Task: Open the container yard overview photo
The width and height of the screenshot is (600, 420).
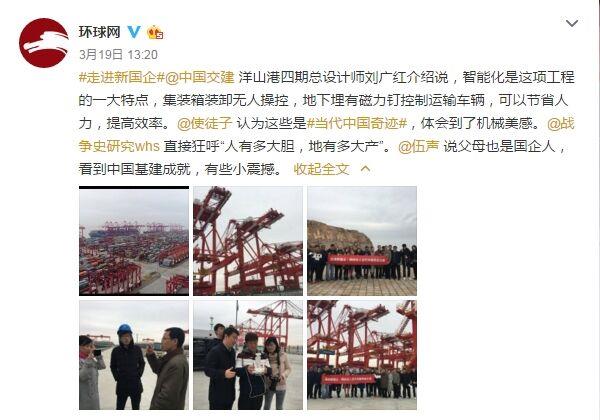Action: click(134, 241)
